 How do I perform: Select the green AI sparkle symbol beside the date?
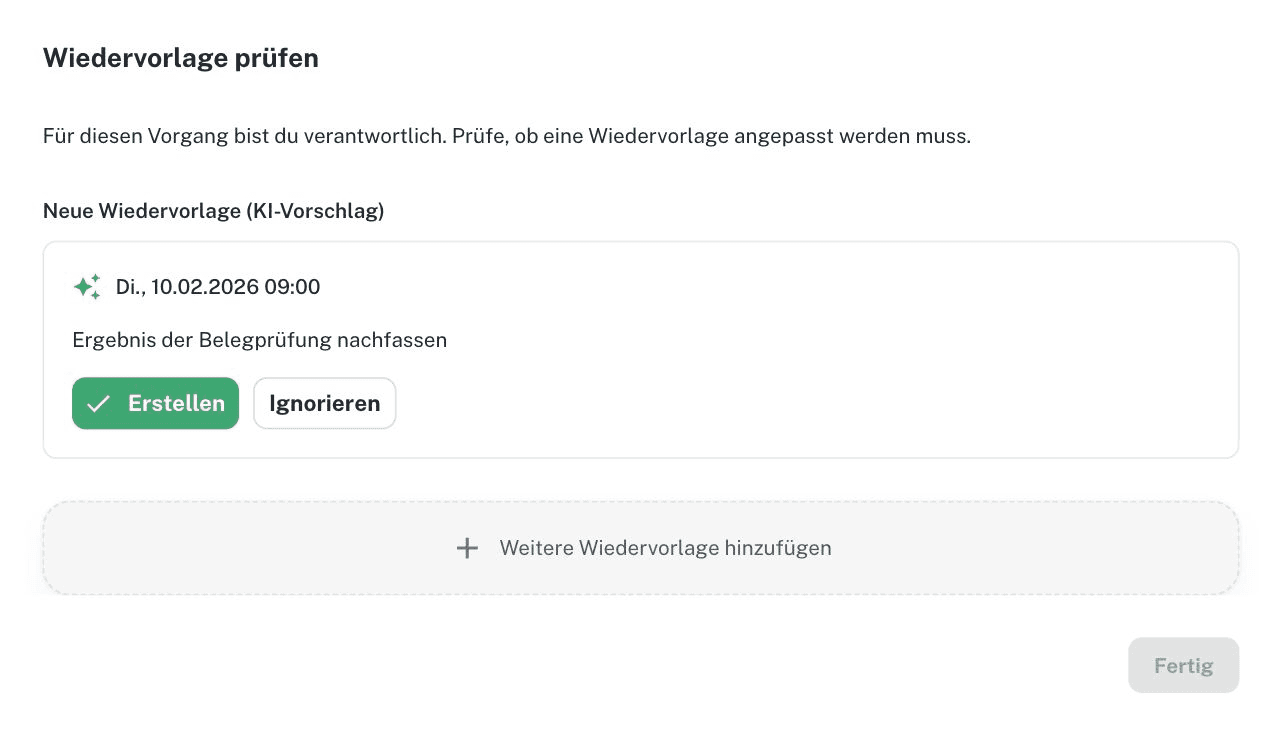click(x=87, y=286)
